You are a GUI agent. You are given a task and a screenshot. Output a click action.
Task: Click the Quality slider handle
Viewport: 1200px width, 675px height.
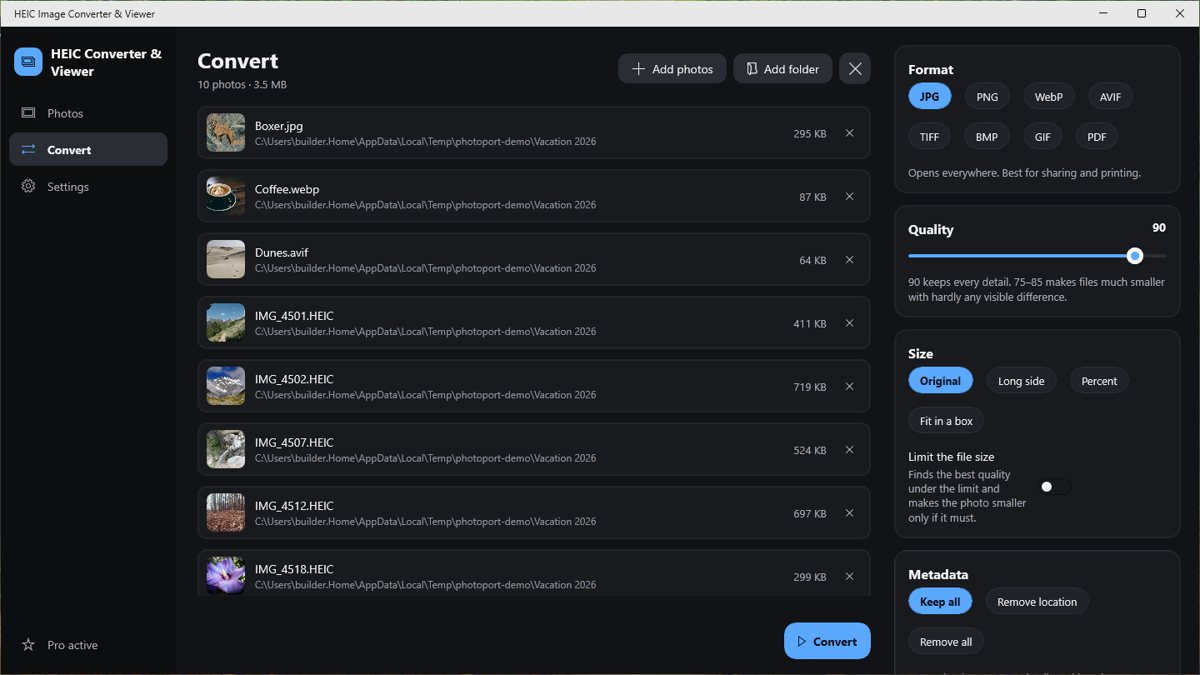[1135, 256]
